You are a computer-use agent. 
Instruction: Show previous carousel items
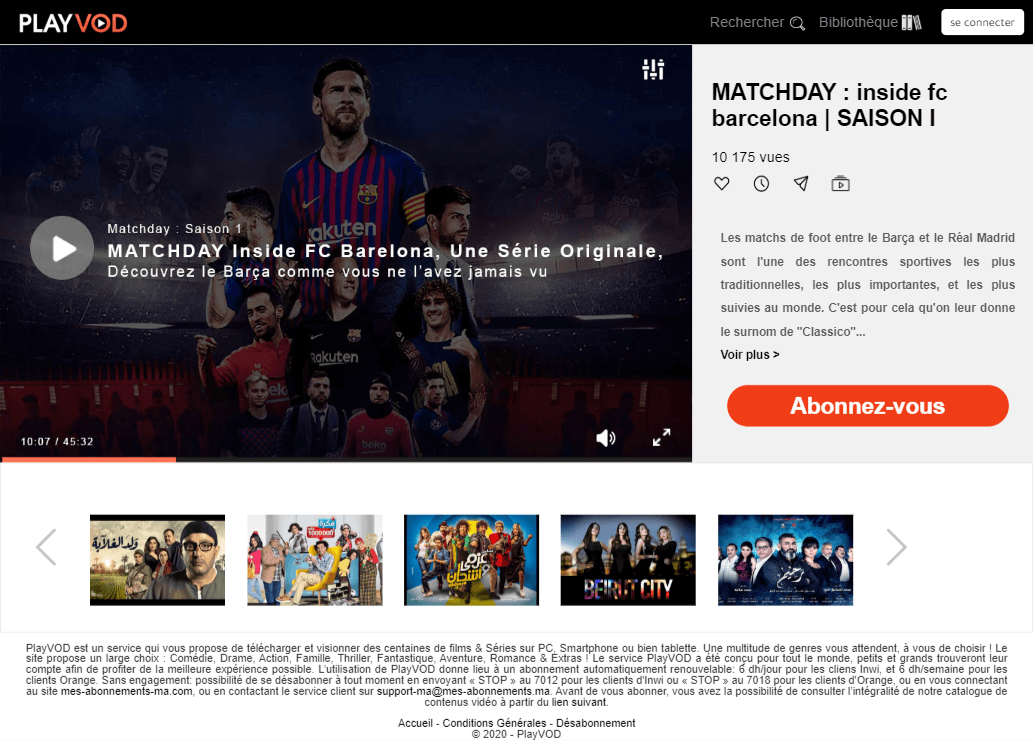coord(46,547)
